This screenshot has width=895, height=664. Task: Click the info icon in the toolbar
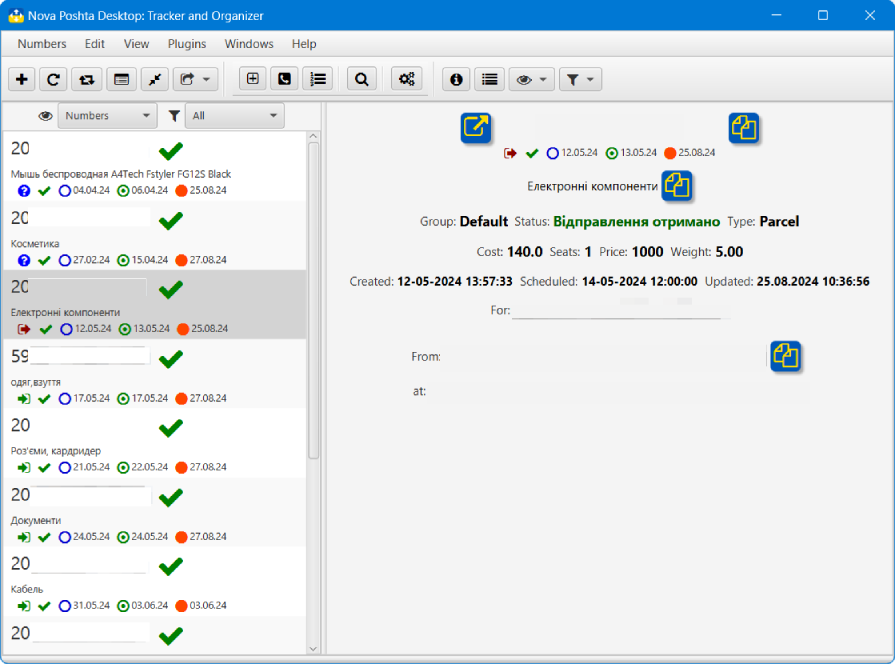click(x=456, y=79)
